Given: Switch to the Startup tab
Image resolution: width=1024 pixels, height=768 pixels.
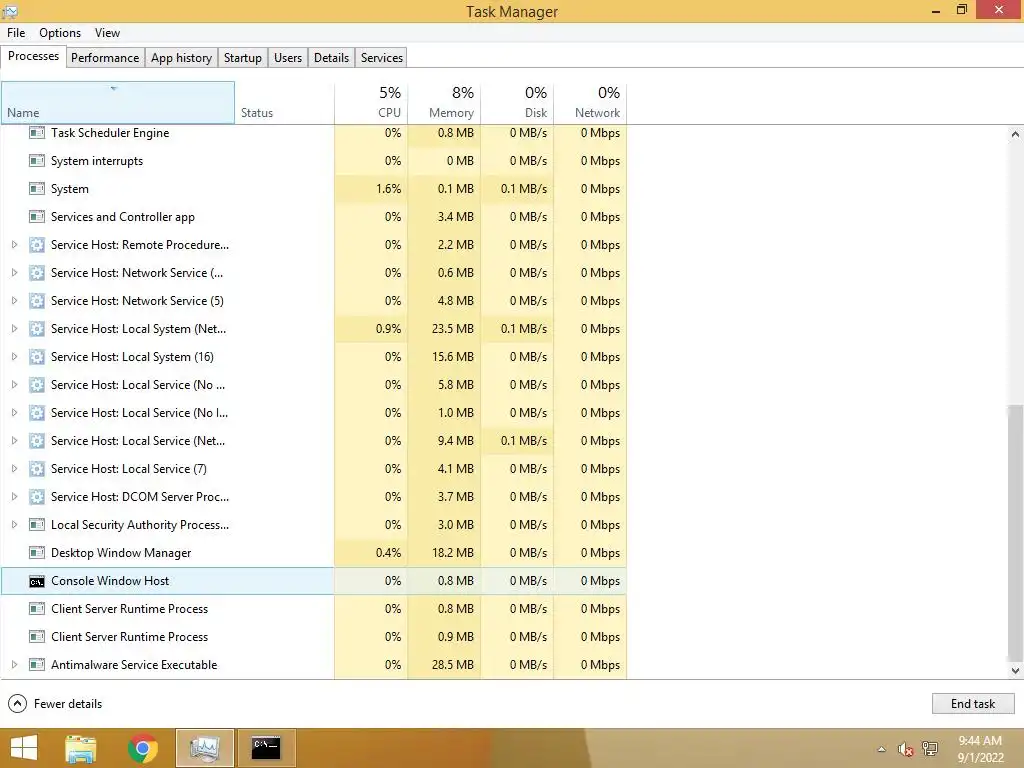Looking at the screenshot, I should [x=243, y=57].
